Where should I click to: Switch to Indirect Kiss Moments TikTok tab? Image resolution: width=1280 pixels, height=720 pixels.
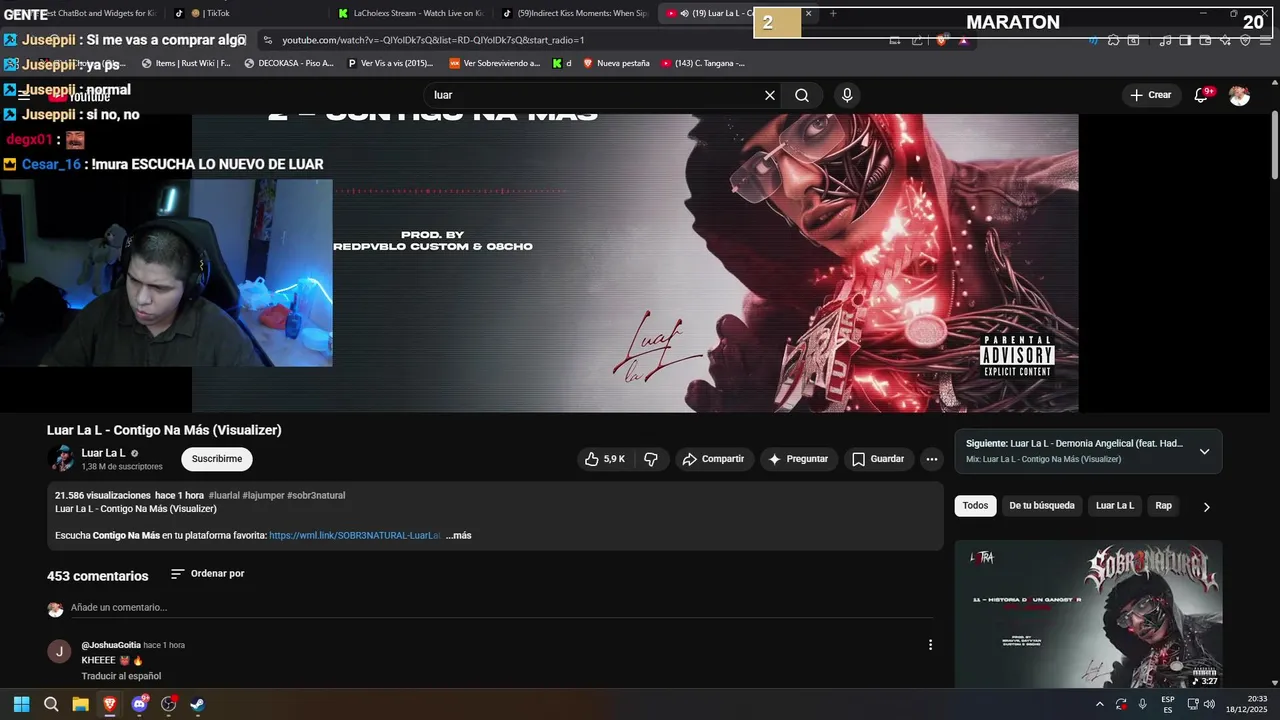tap(575, 13)
